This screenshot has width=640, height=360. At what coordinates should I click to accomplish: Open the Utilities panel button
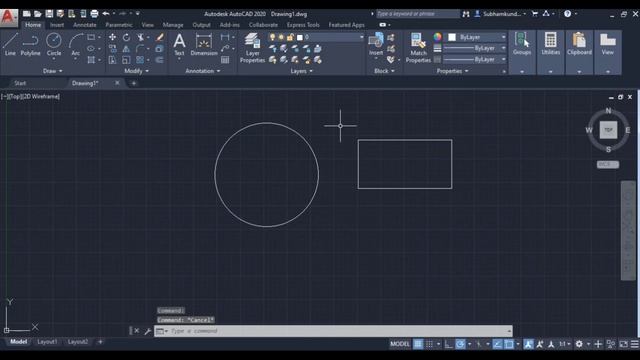pyautogui.click(x=551, y=52)
